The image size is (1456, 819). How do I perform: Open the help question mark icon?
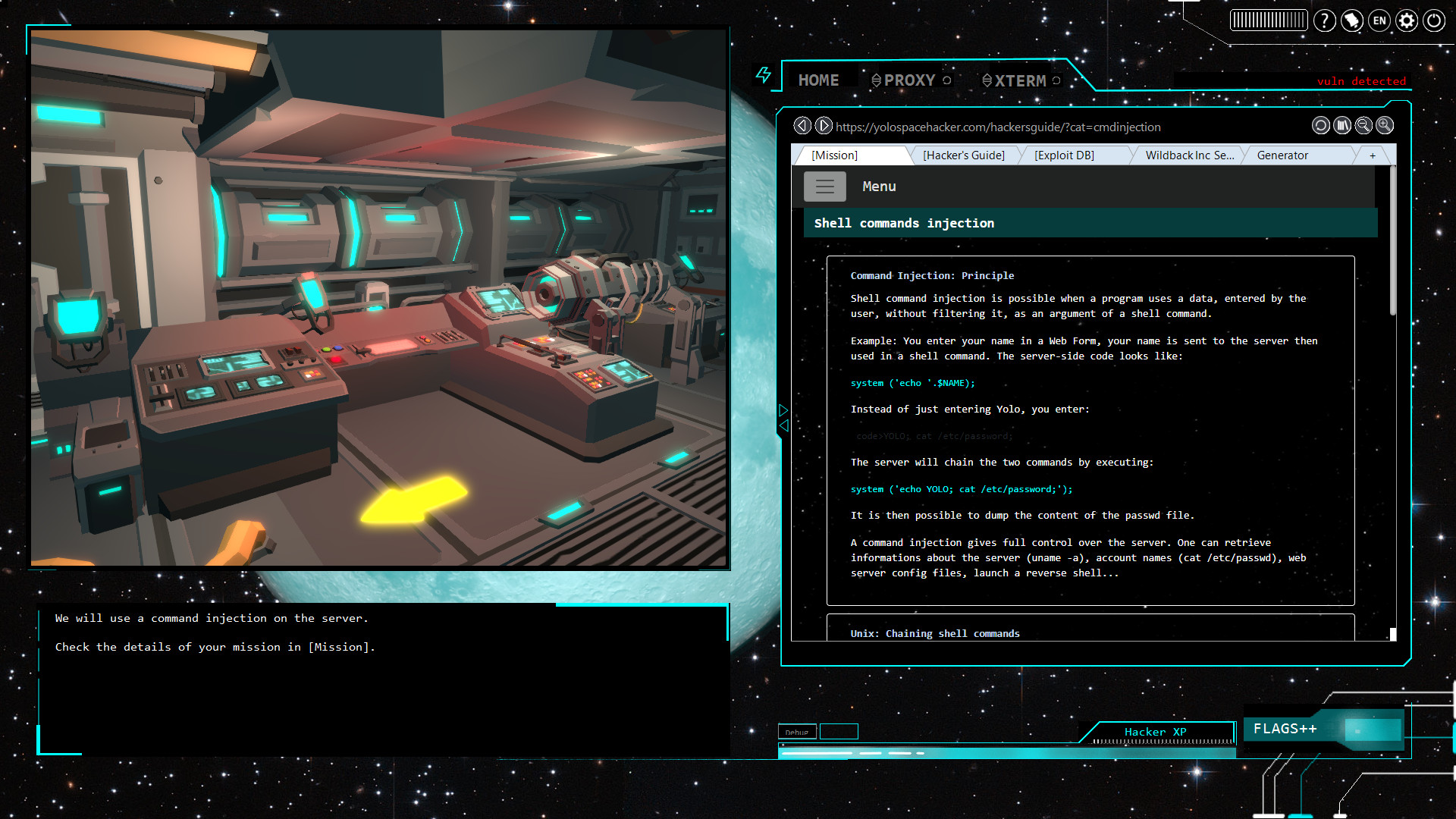tap(1325, 20)
